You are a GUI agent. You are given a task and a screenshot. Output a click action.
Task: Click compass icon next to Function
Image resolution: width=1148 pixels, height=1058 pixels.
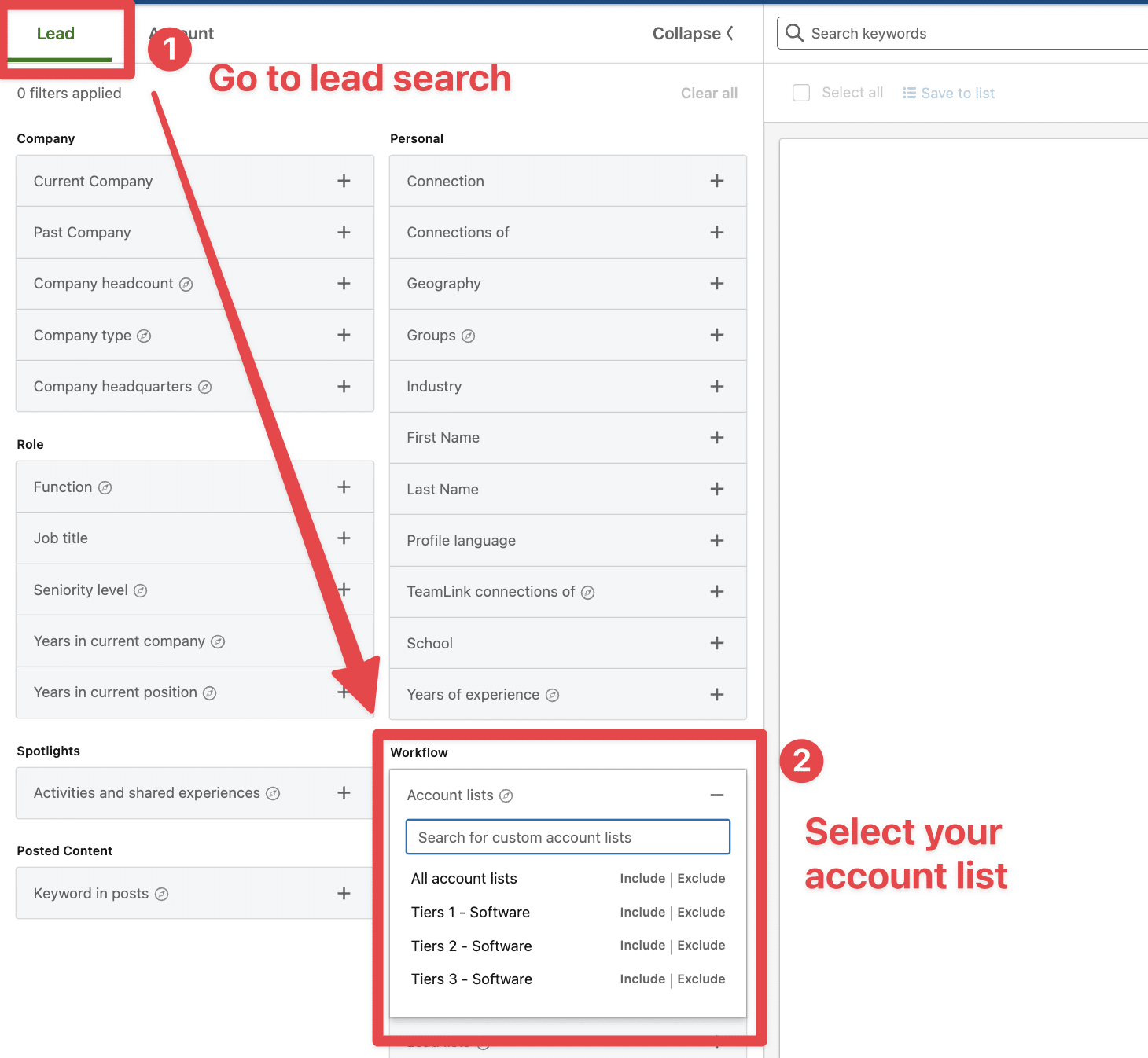105,488
